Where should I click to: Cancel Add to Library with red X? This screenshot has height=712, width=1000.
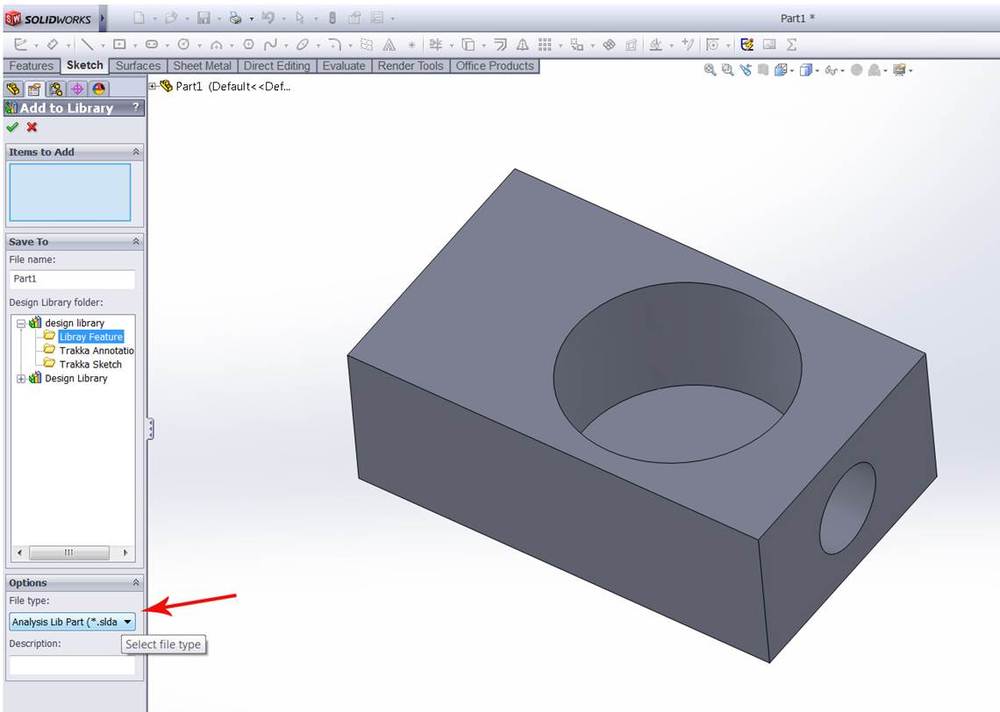click(32, 127)
